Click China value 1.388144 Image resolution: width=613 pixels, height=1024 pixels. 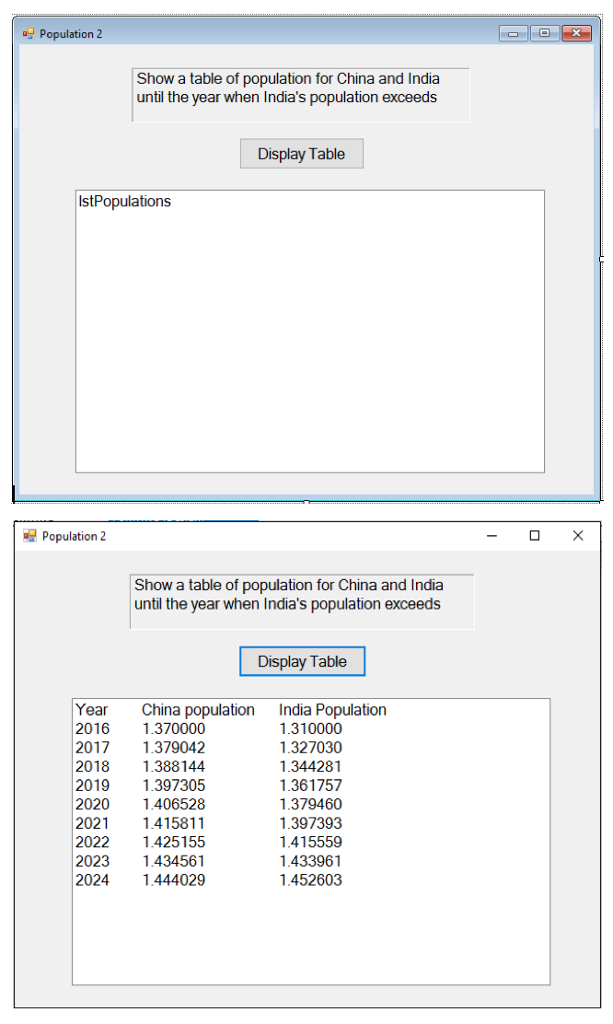(x=174, y=767)
